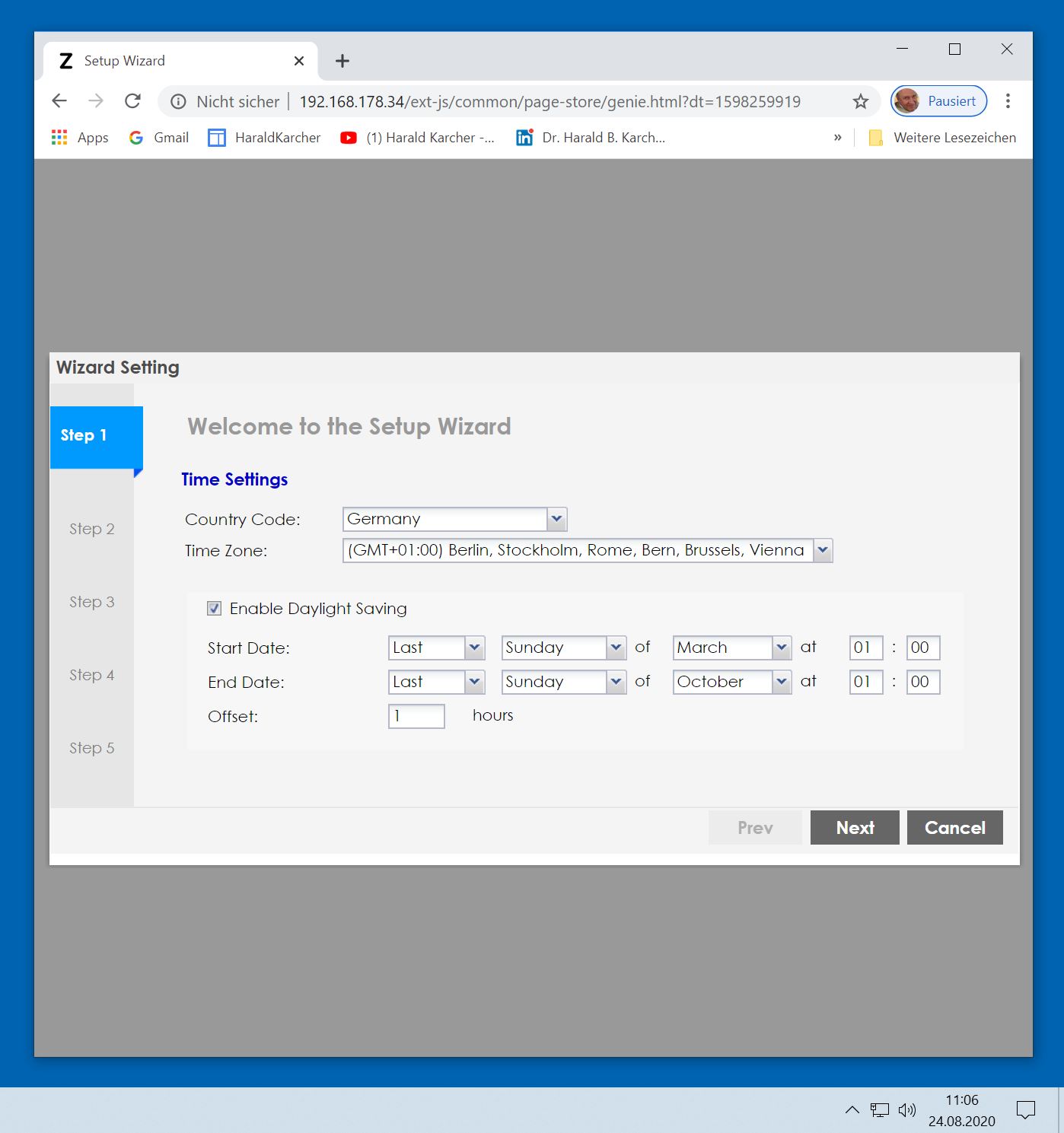Select Step 4 in wizard sidebar

92,675
